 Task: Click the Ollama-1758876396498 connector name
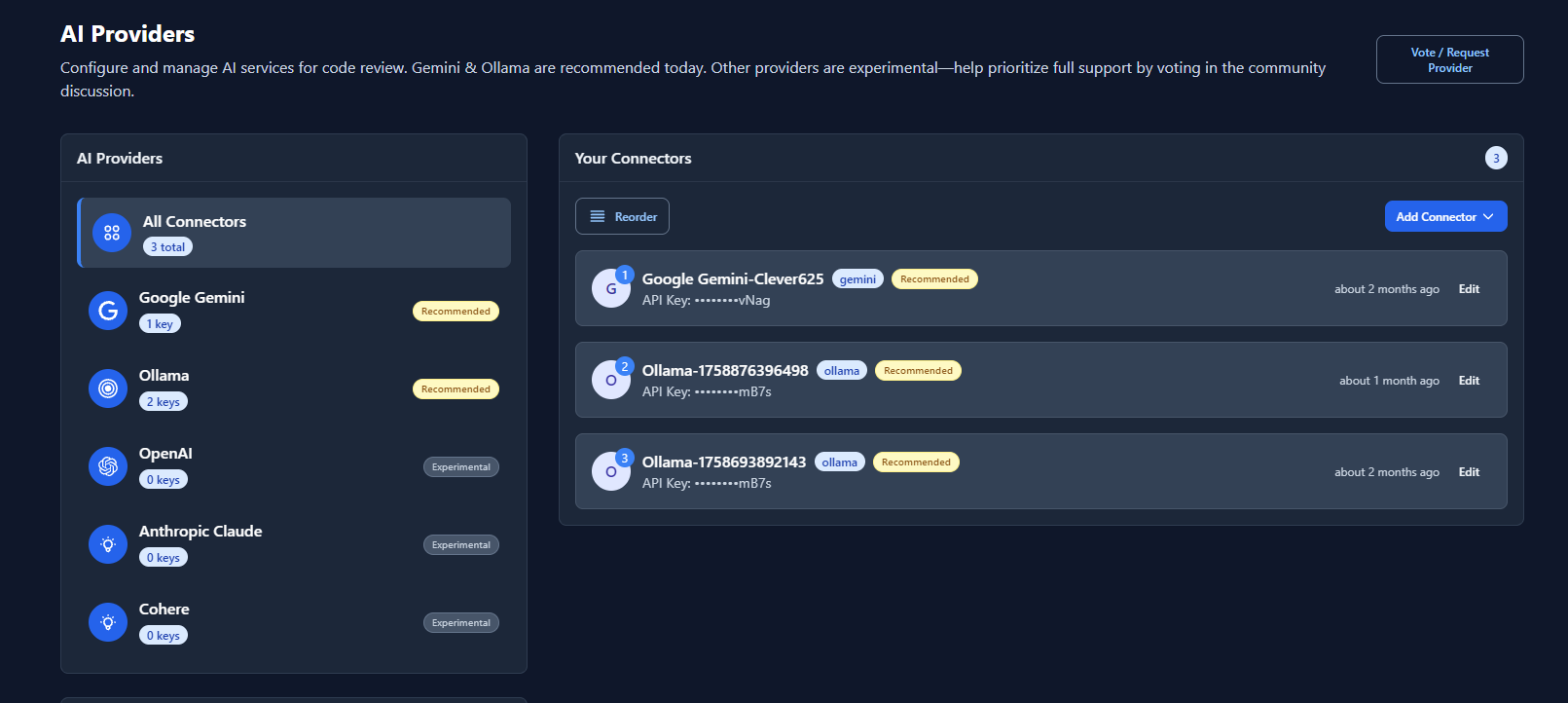[x=725, y=370]
